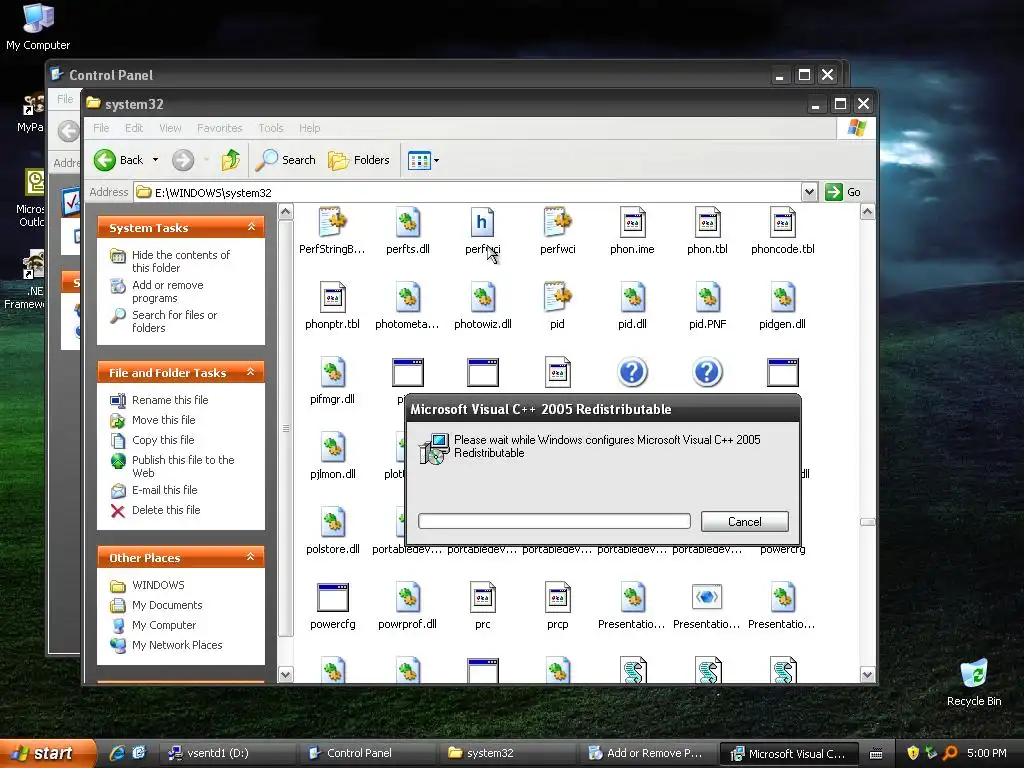Collapse the File and Folder Tasks panel
The height and width of the screenshot is (768, 1024).
coord(251,372)
